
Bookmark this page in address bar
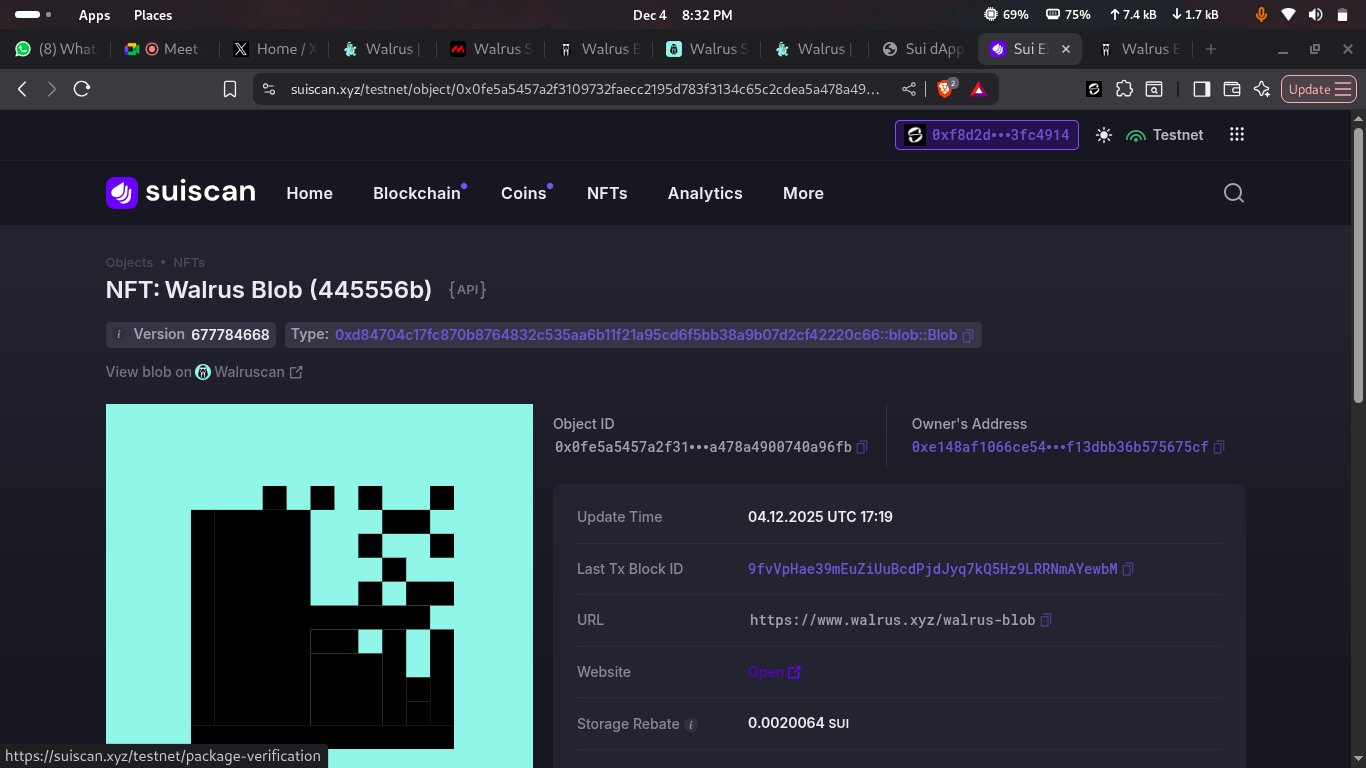pos(230,89)
